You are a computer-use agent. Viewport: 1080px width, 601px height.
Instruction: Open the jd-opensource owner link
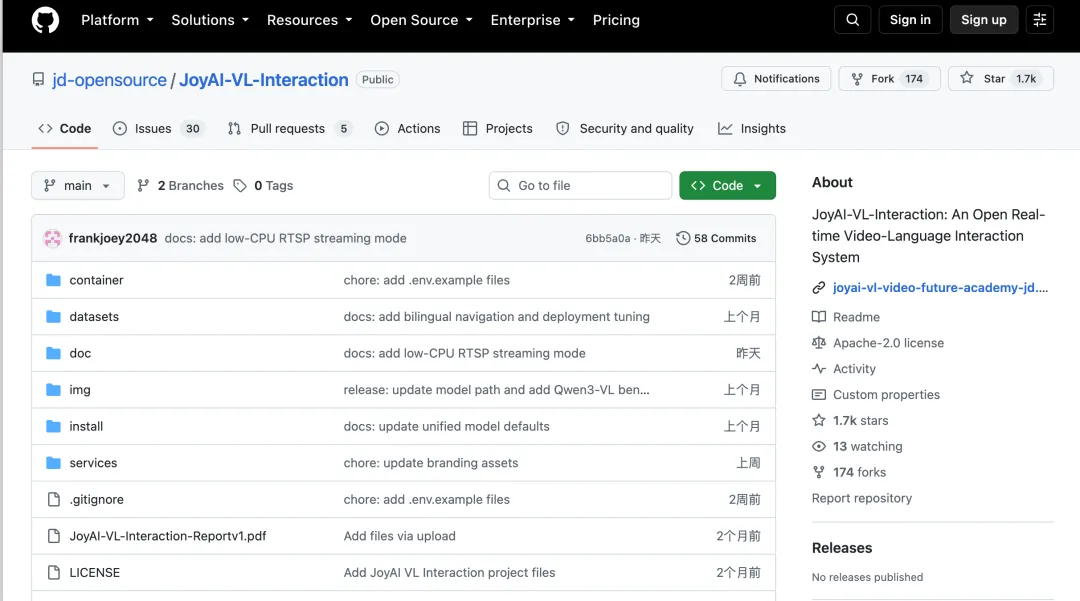[110, 80]
